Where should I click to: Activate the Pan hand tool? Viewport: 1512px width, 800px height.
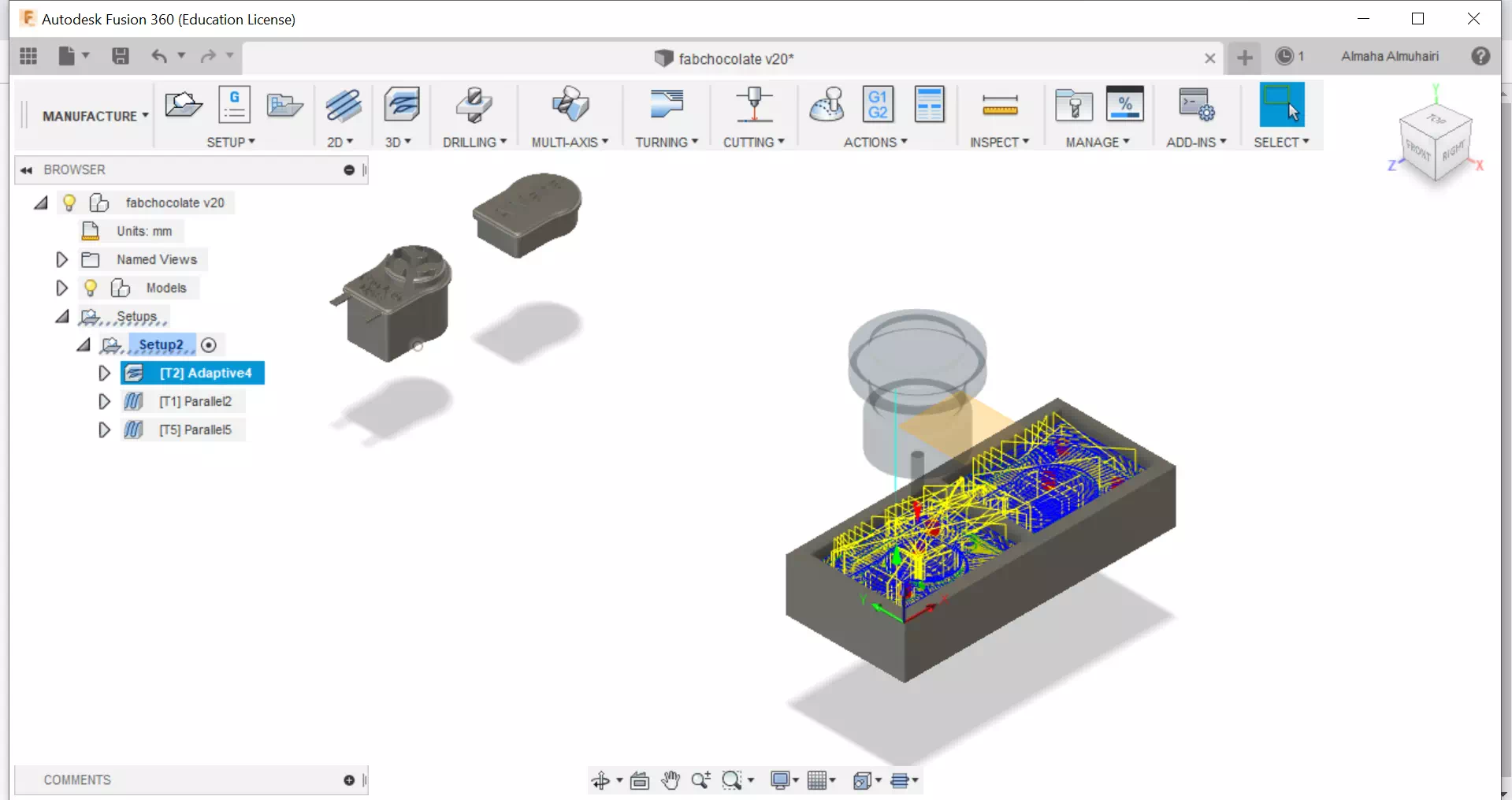[x=671, y=780]
